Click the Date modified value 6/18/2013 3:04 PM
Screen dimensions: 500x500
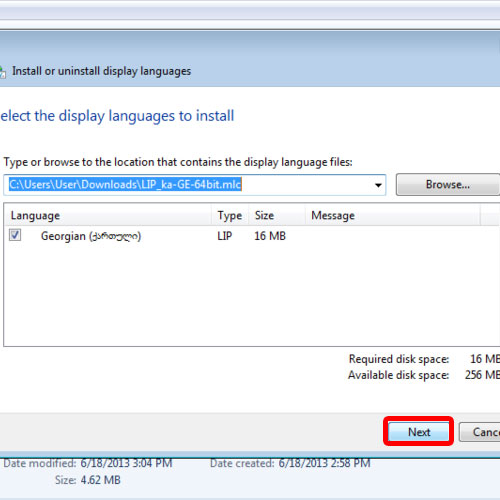pyautogui.click(x=126, y=463)
